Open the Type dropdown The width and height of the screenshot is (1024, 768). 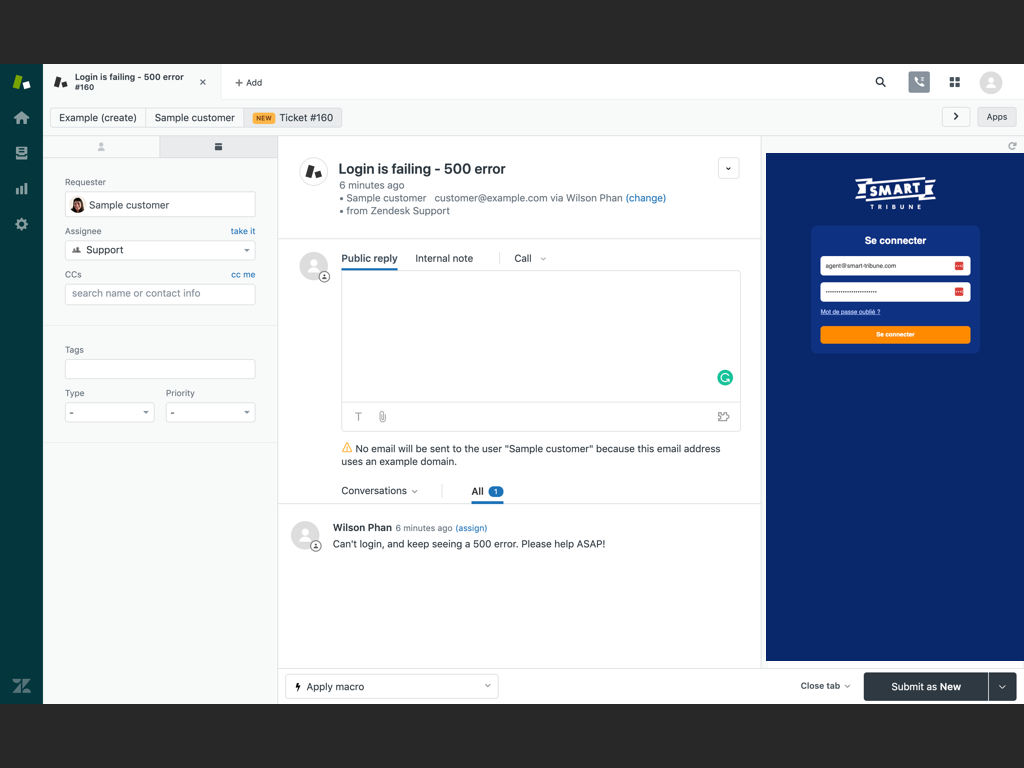click(109, 412)
